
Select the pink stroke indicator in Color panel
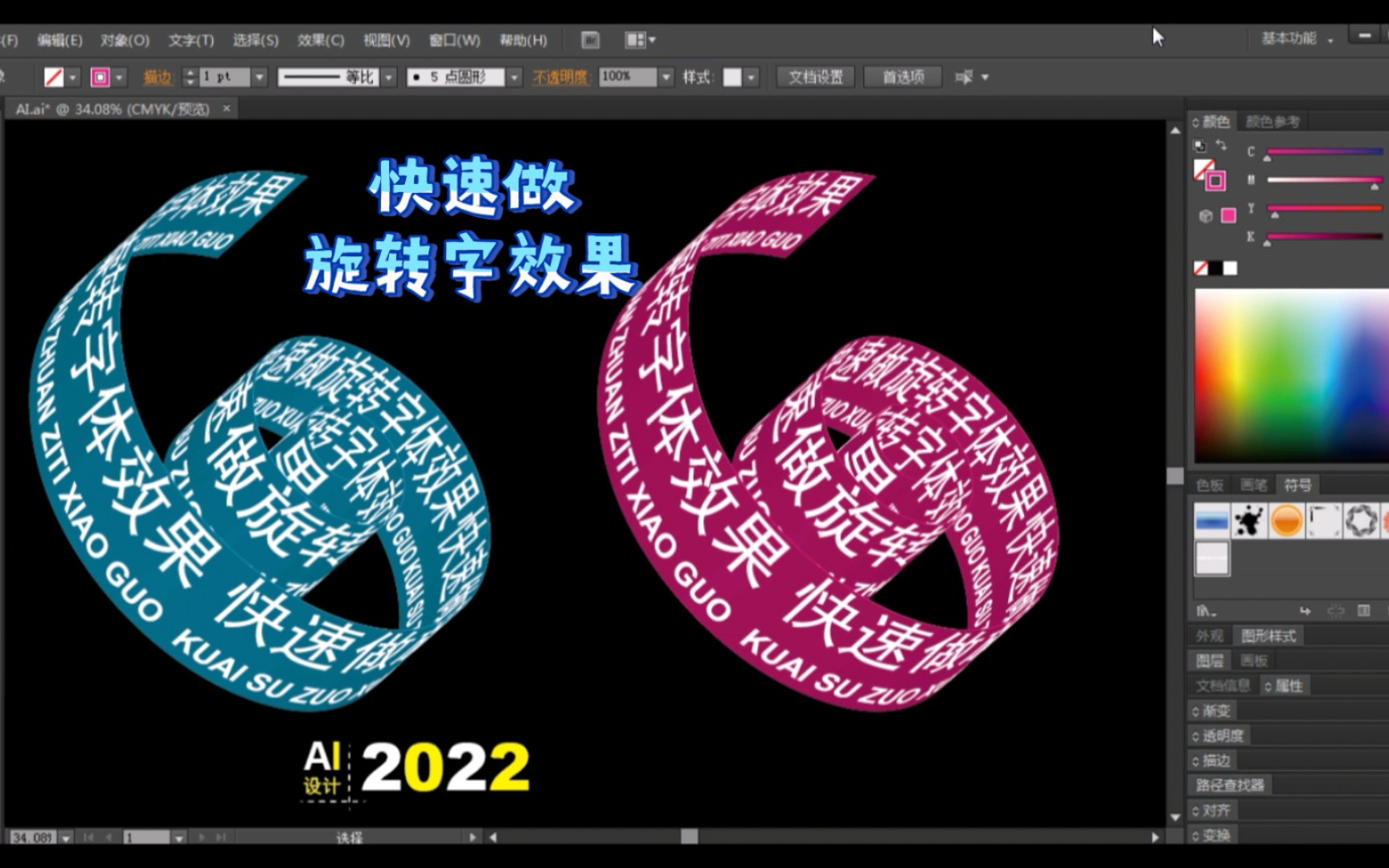1215,180
